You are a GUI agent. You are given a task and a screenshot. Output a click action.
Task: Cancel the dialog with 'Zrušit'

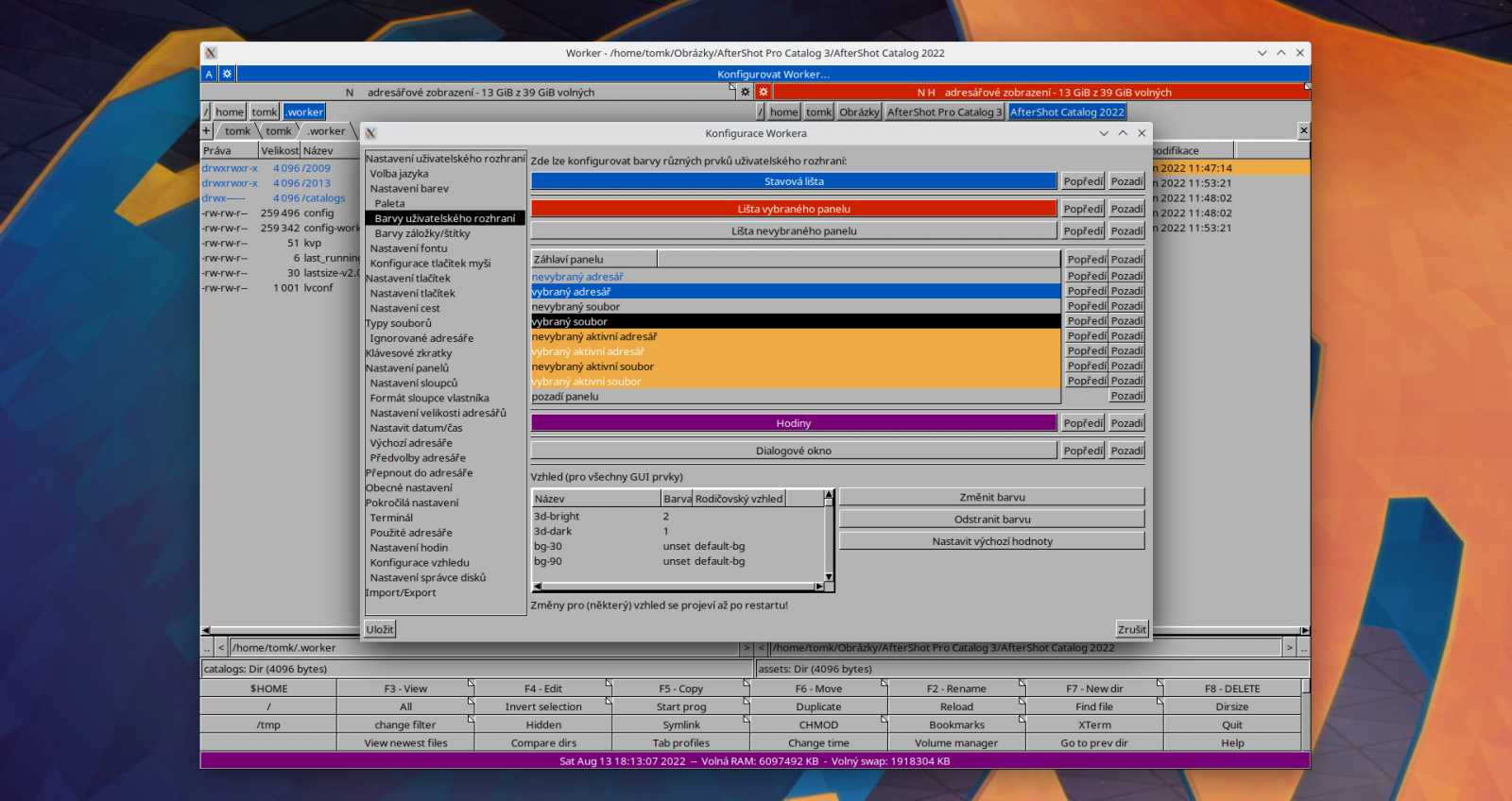(1132, 629)
